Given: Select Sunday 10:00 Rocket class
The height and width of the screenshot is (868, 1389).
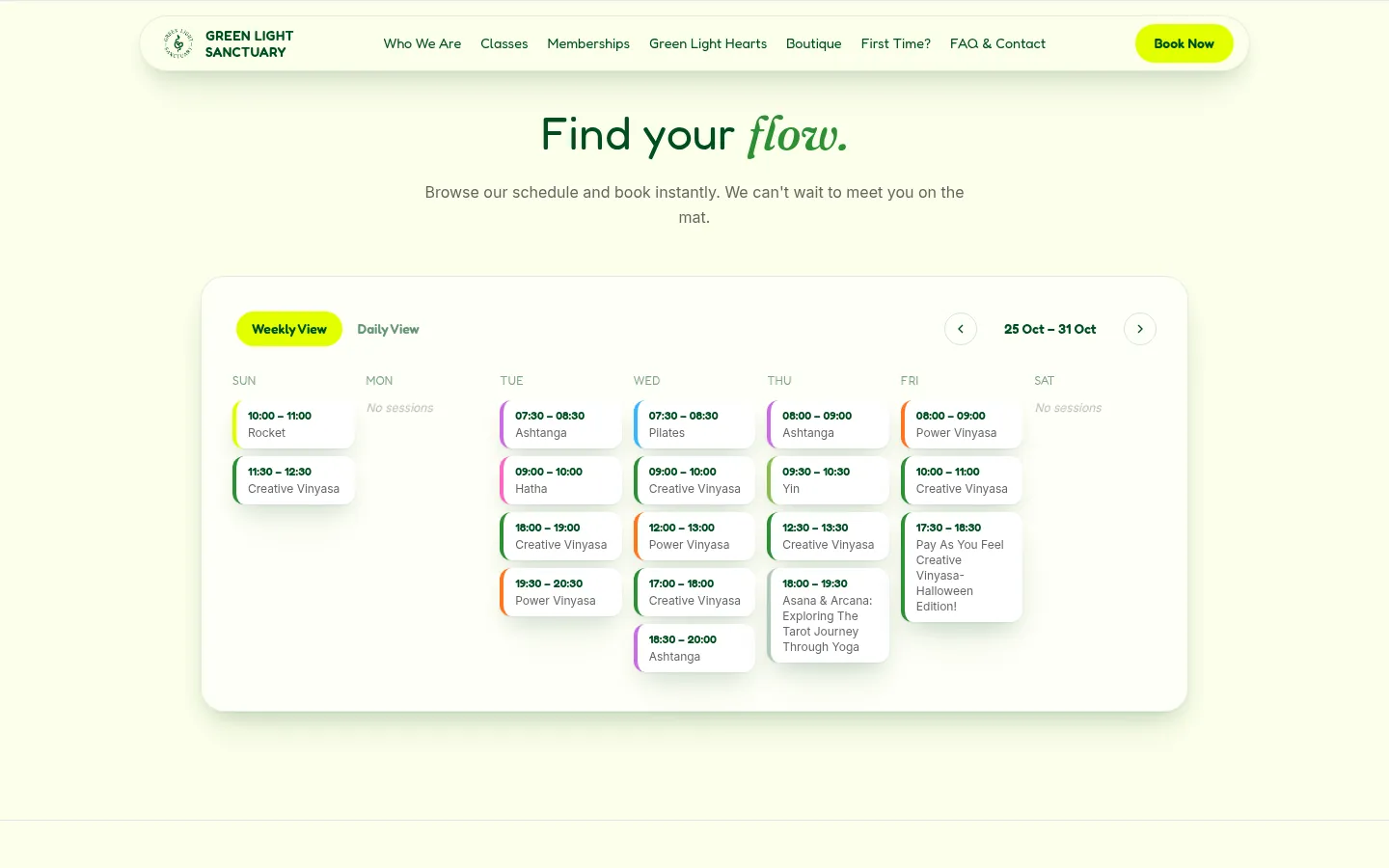Looking at the screenshot, I should coord(293,424).
